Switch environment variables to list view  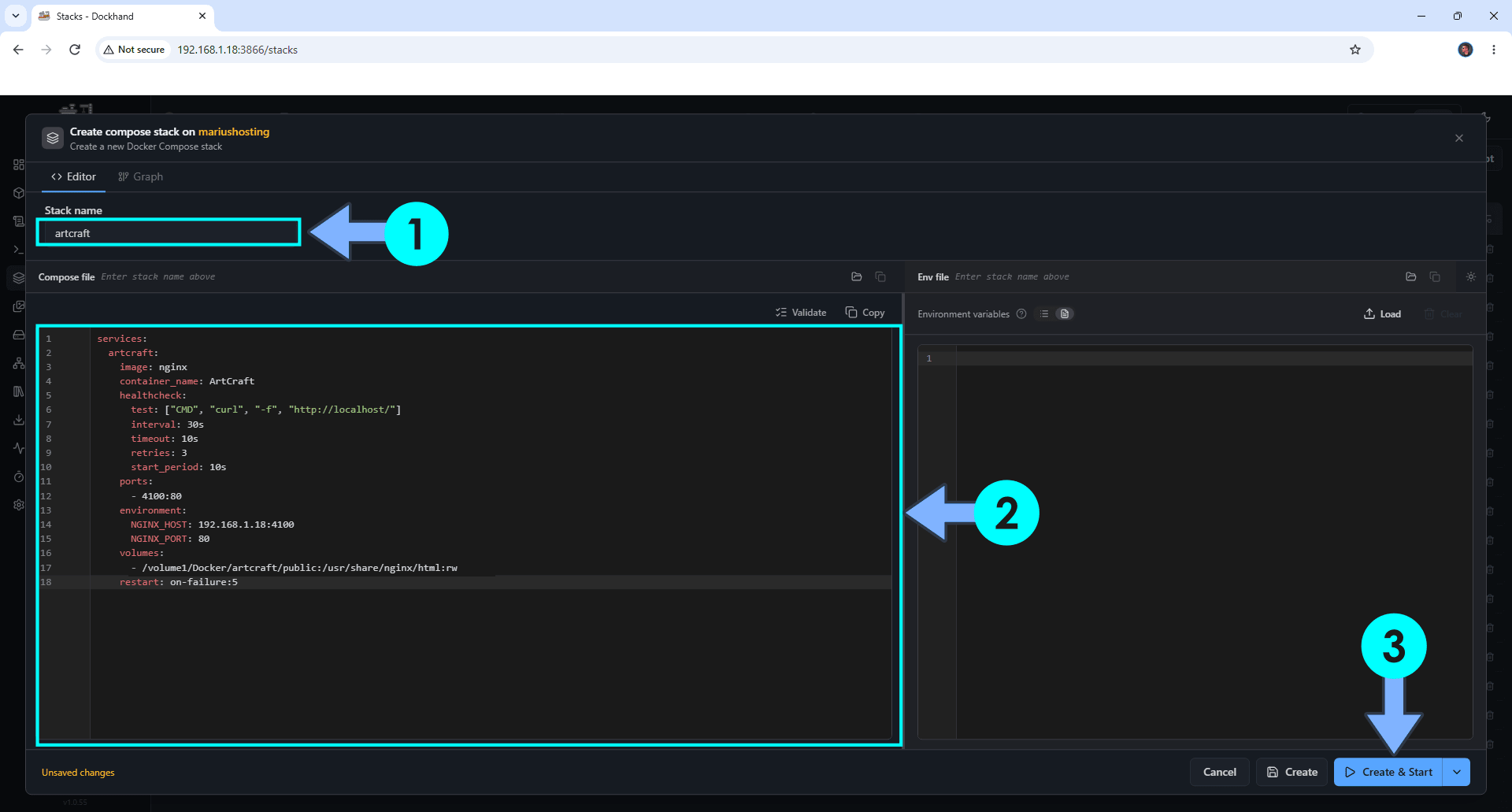pos(1044,313)
